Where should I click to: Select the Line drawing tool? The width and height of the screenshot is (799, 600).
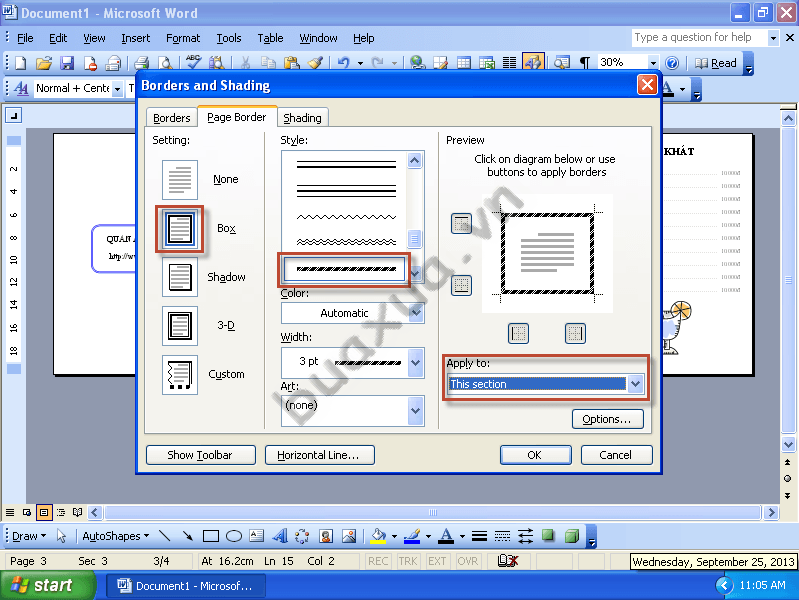point(164,536)
